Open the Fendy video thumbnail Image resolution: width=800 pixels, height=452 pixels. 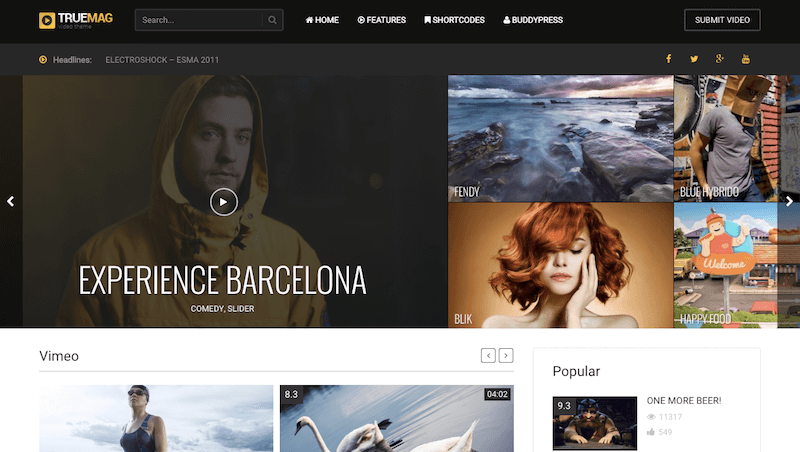559,138
